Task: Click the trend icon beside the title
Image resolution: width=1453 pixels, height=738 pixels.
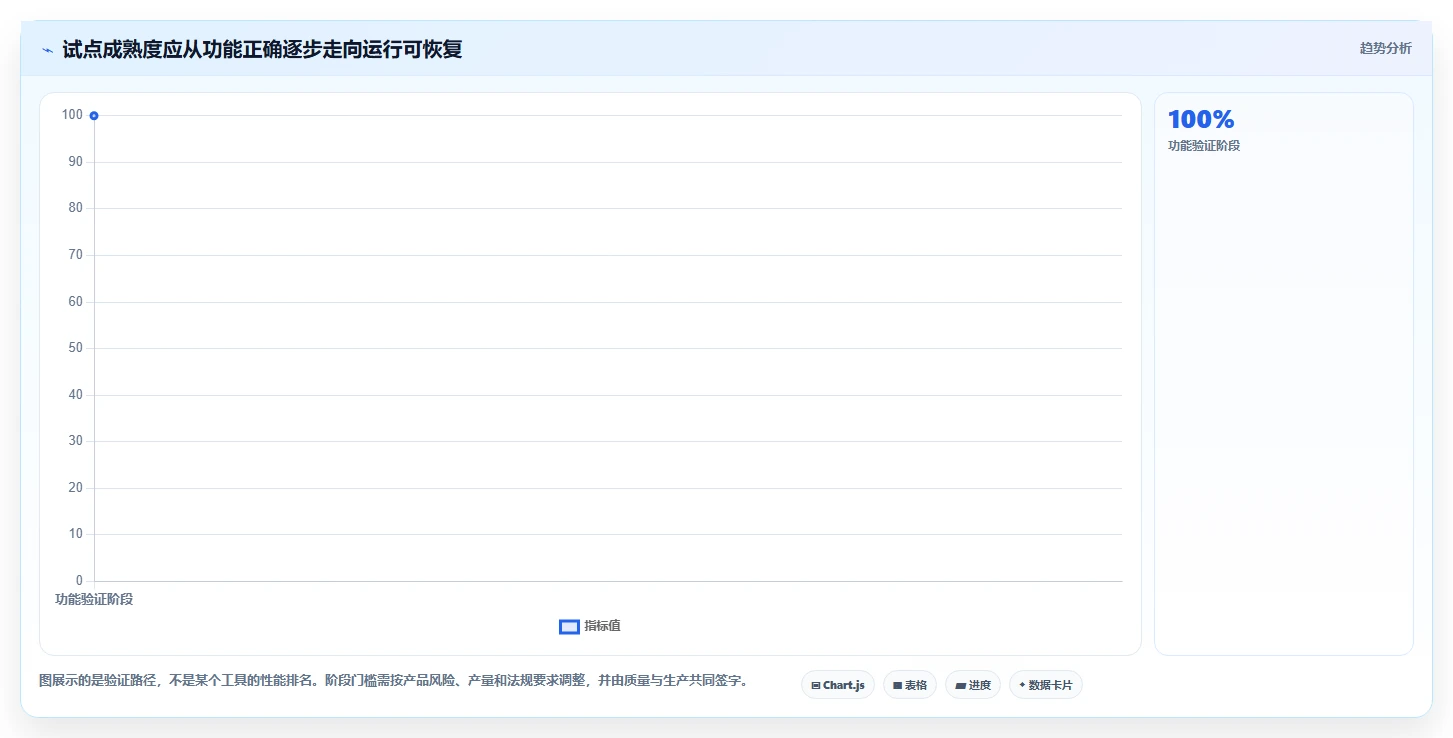Action: click(x=47, y=50)
